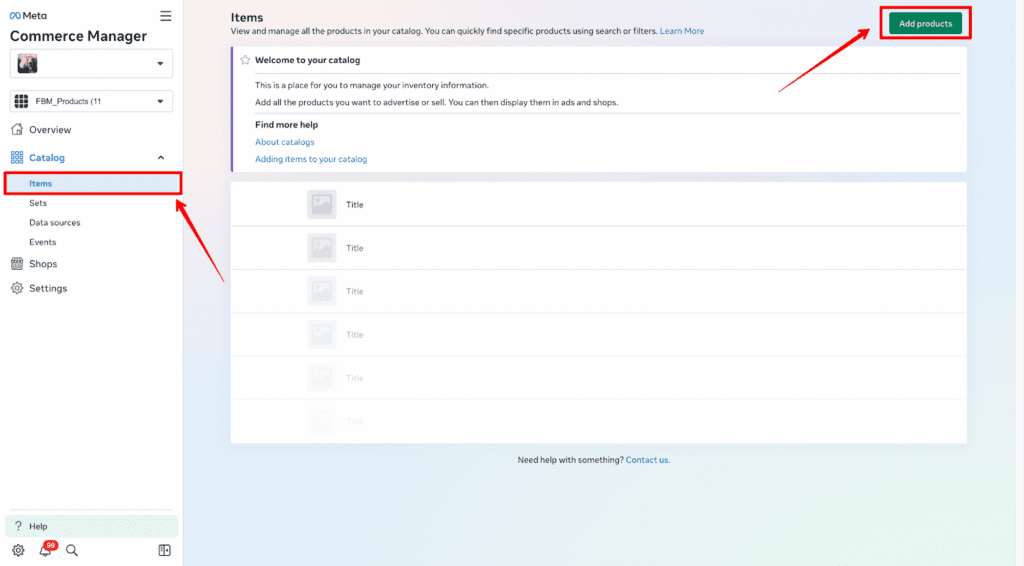Screen dimensions: 1024x566
Task: Click the Overview home icon
Action: [17, 129]
